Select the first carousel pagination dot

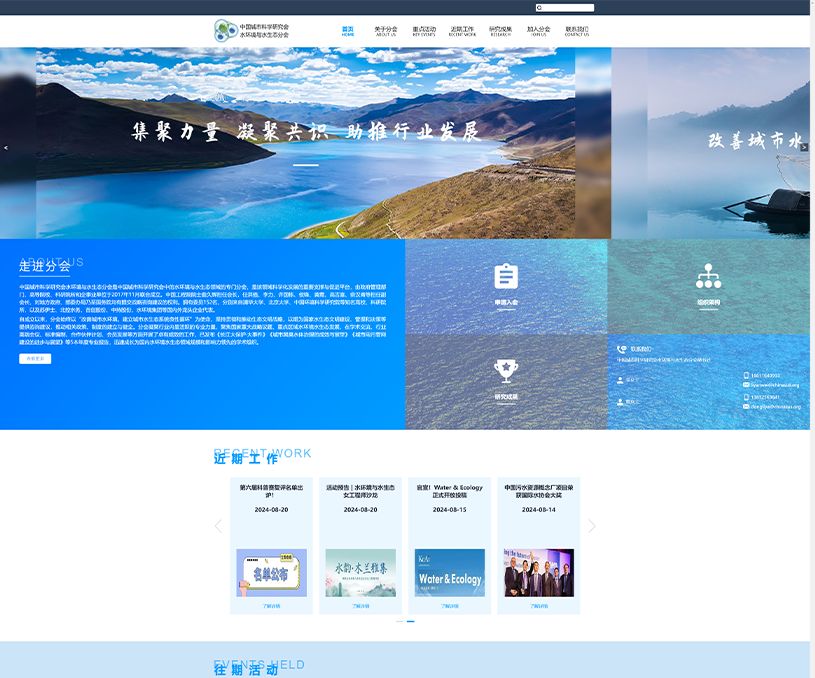(400, 621)
